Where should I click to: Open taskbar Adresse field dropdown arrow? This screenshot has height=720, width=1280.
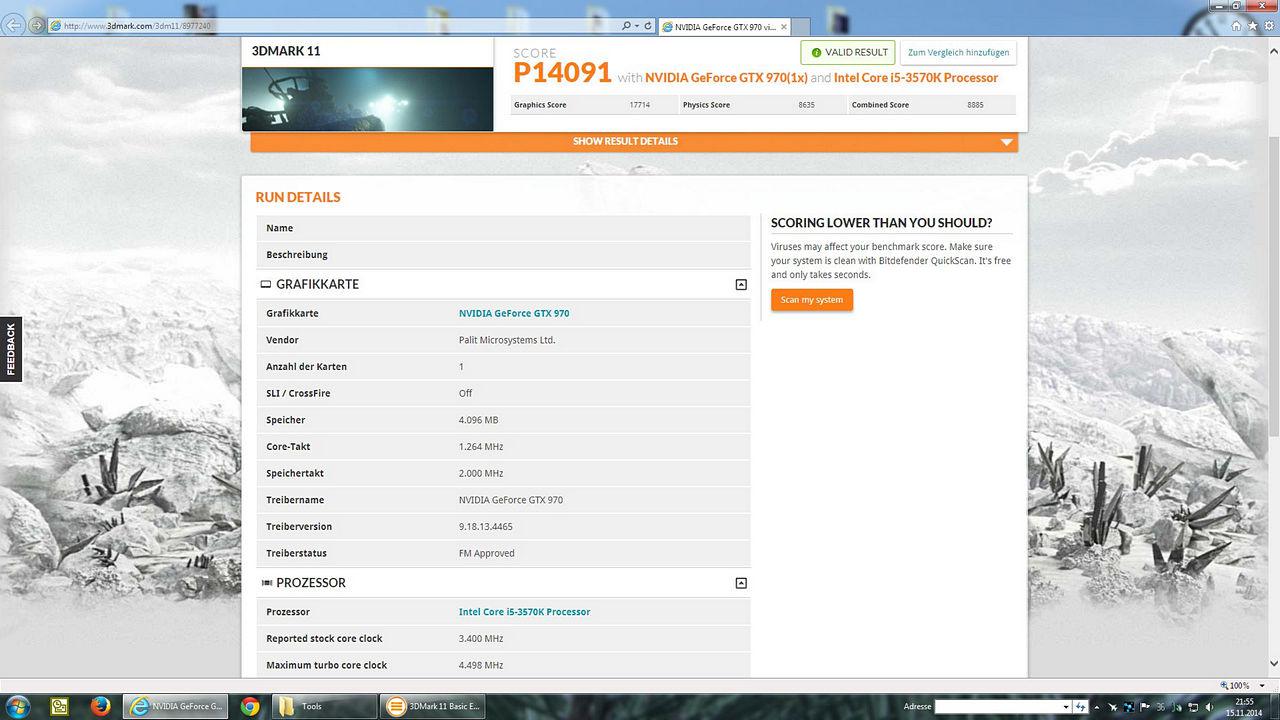pos(1066,706)
